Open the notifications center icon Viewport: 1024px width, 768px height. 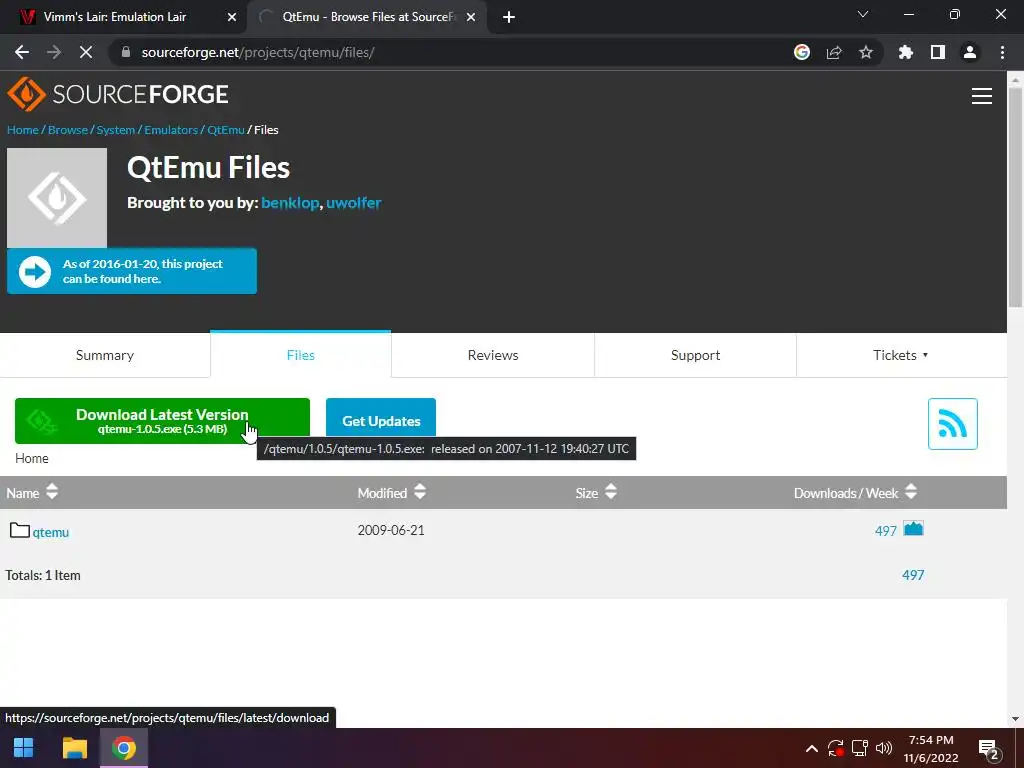989,749
